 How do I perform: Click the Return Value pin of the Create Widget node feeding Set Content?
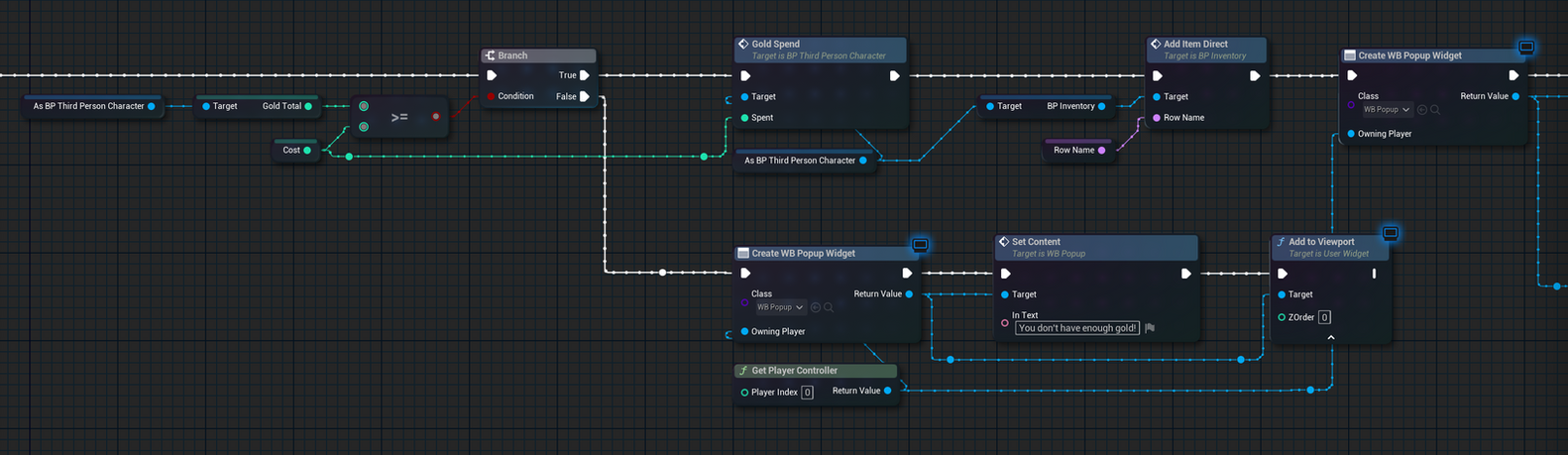point(909,294)
